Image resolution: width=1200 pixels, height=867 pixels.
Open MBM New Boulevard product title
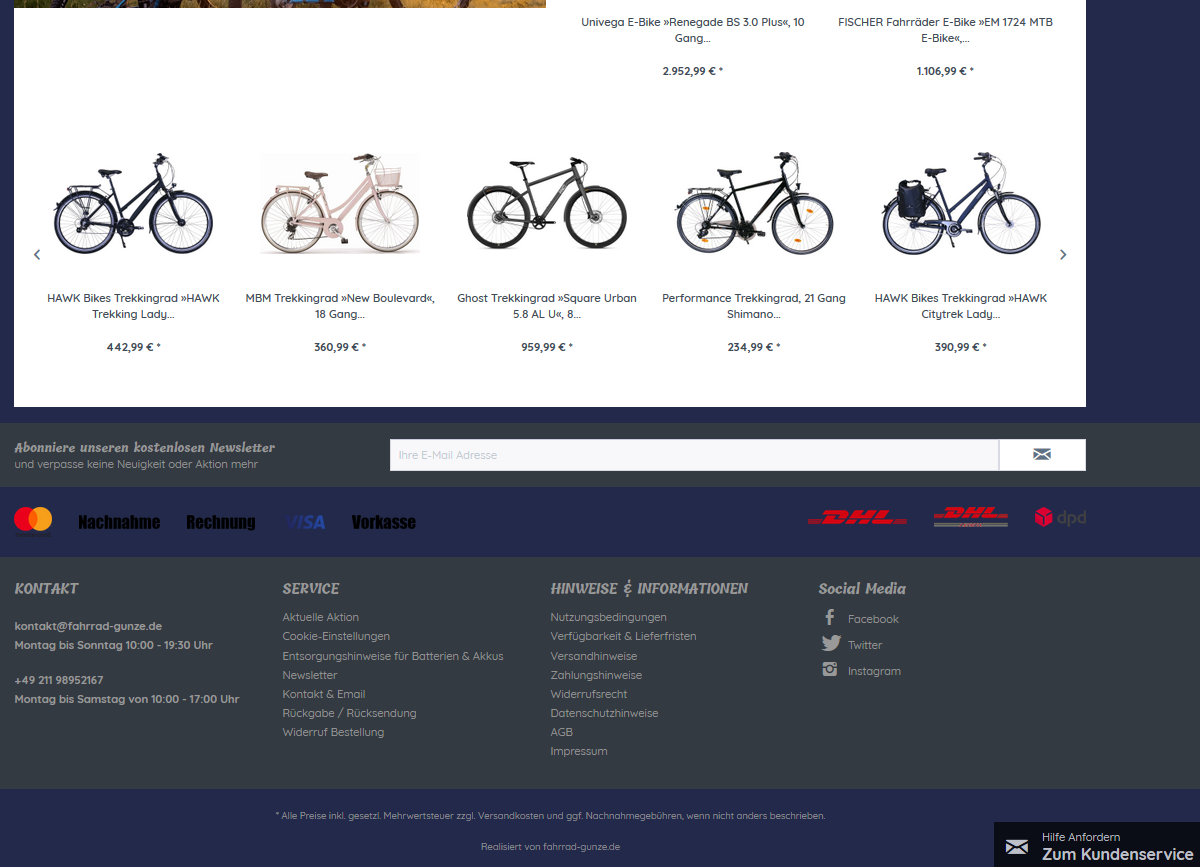[340, 306]
